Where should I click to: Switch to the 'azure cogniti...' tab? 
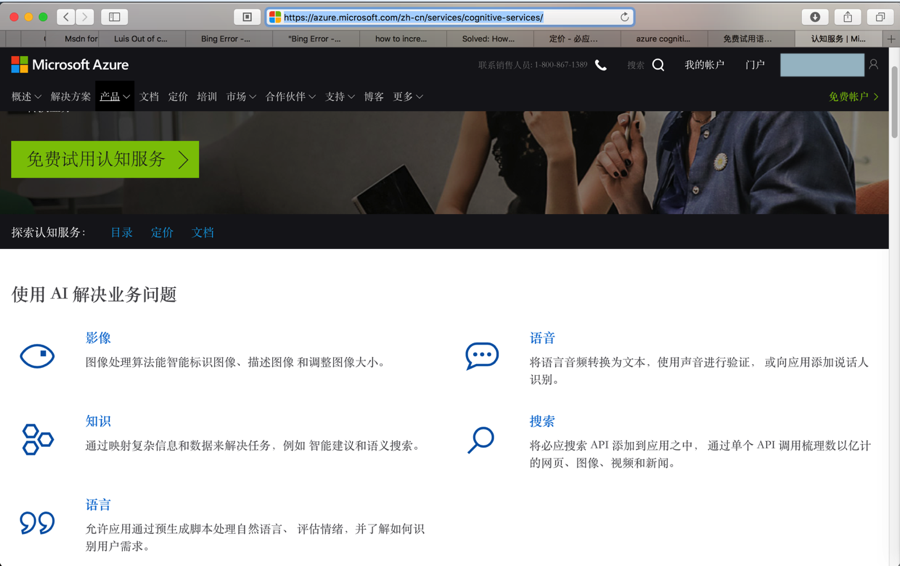pos(663,39)
